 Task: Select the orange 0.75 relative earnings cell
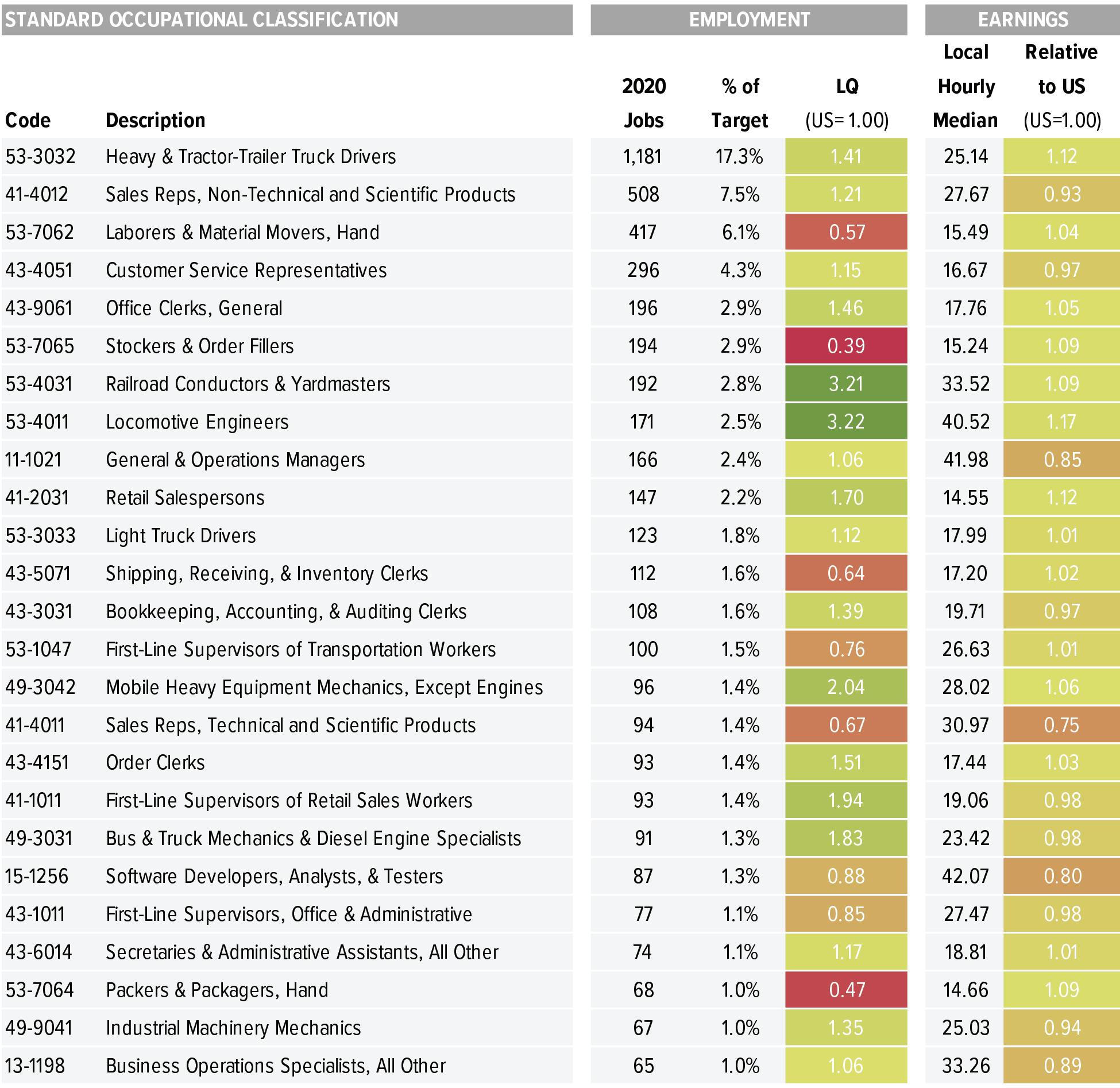coord(1061,725)
